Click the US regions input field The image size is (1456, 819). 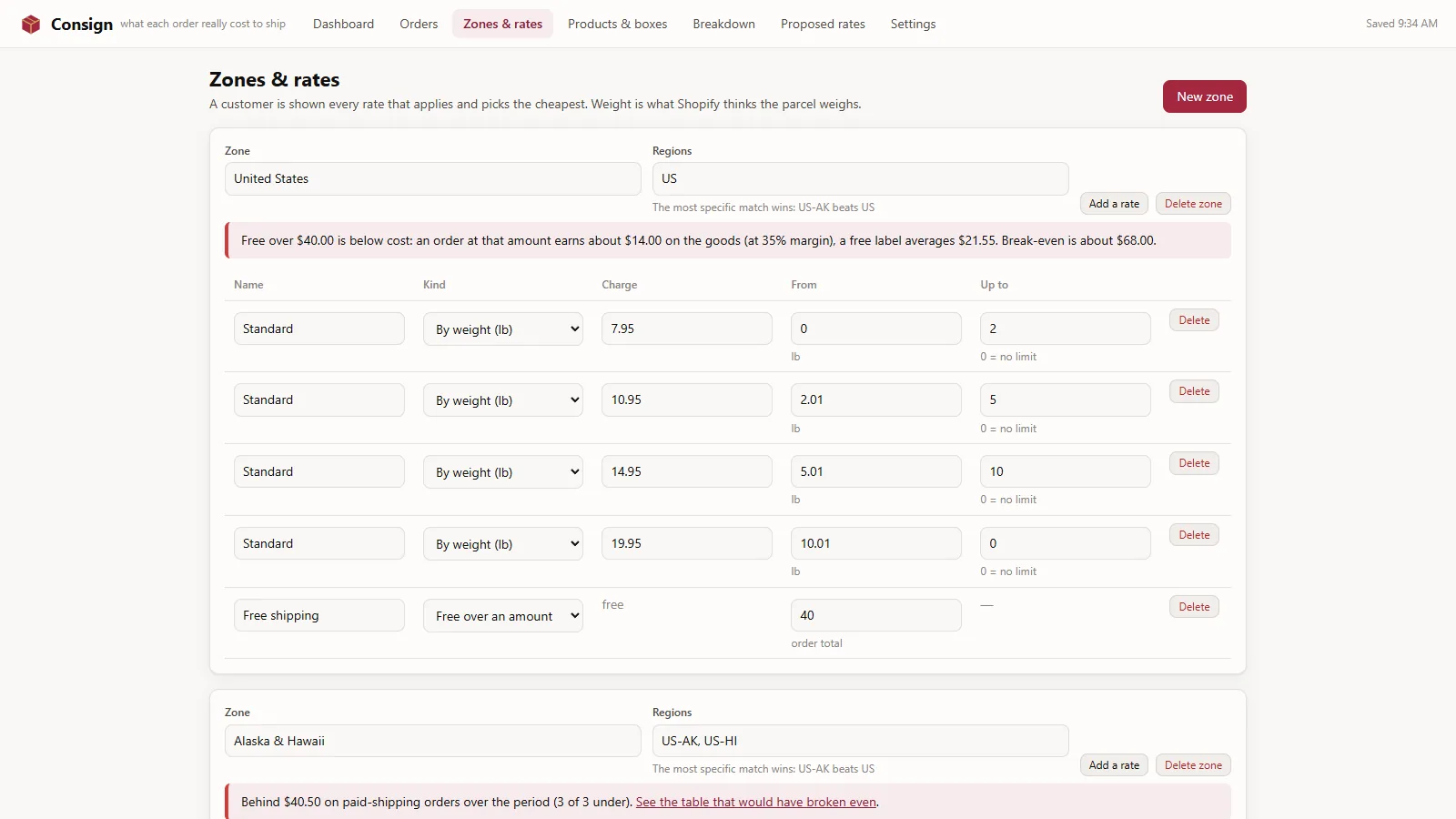pyautogui.click(x=860, y=178)
